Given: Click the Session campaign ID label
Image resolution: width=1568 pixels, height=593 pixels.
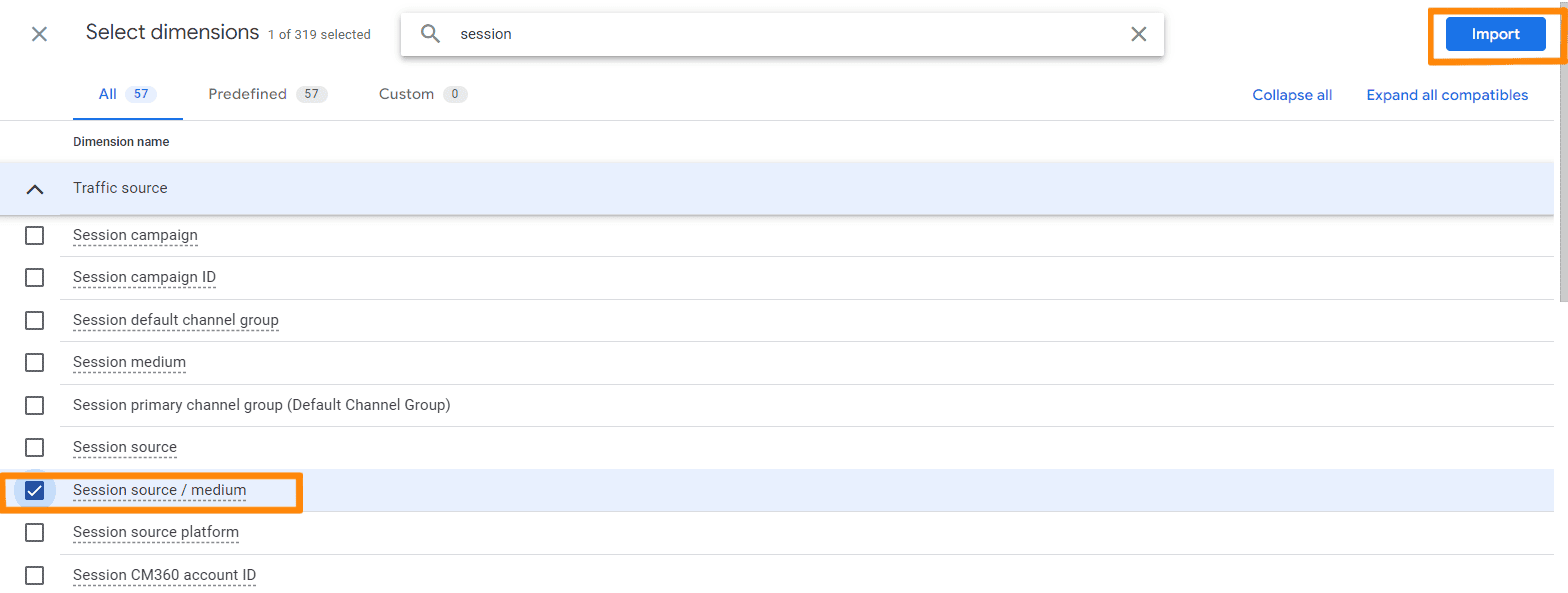Looking at the screenshot, I should (x=144, y=277).
